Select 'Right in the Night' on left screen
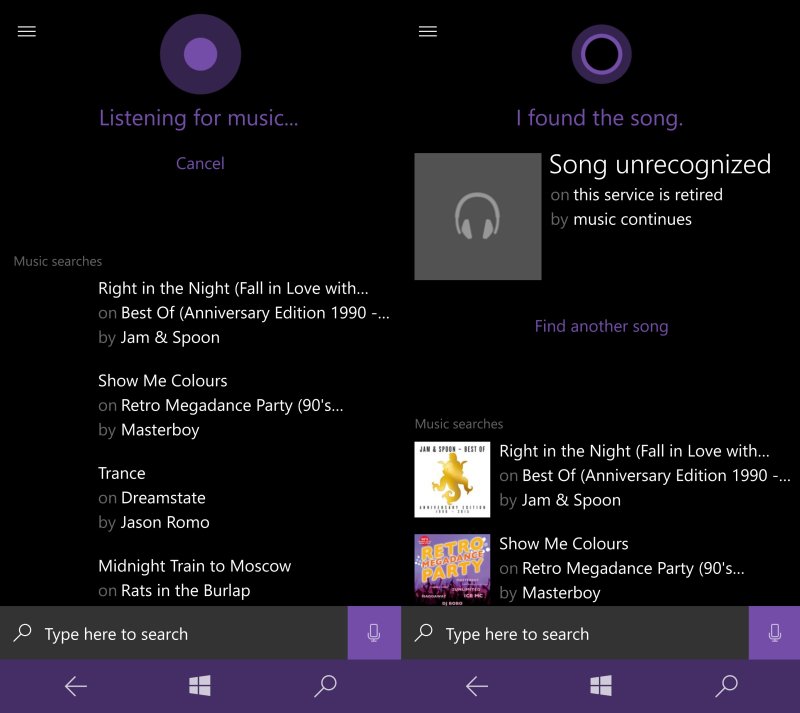 [233, 288]
